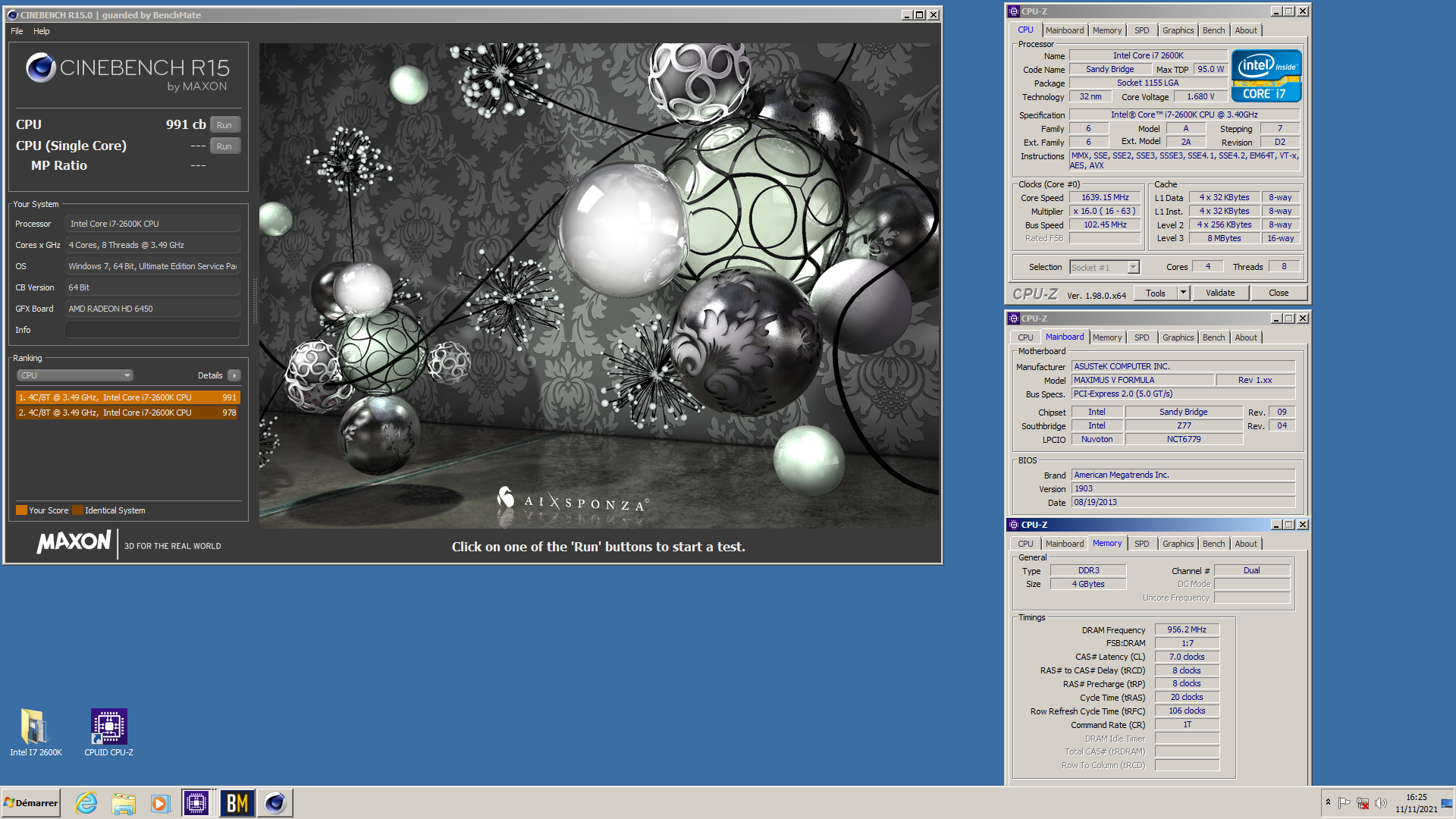Open Mainboard tab in bottom CPU-Z window
This screenshot has height=819, width=1456.
tap(1065, 544)
